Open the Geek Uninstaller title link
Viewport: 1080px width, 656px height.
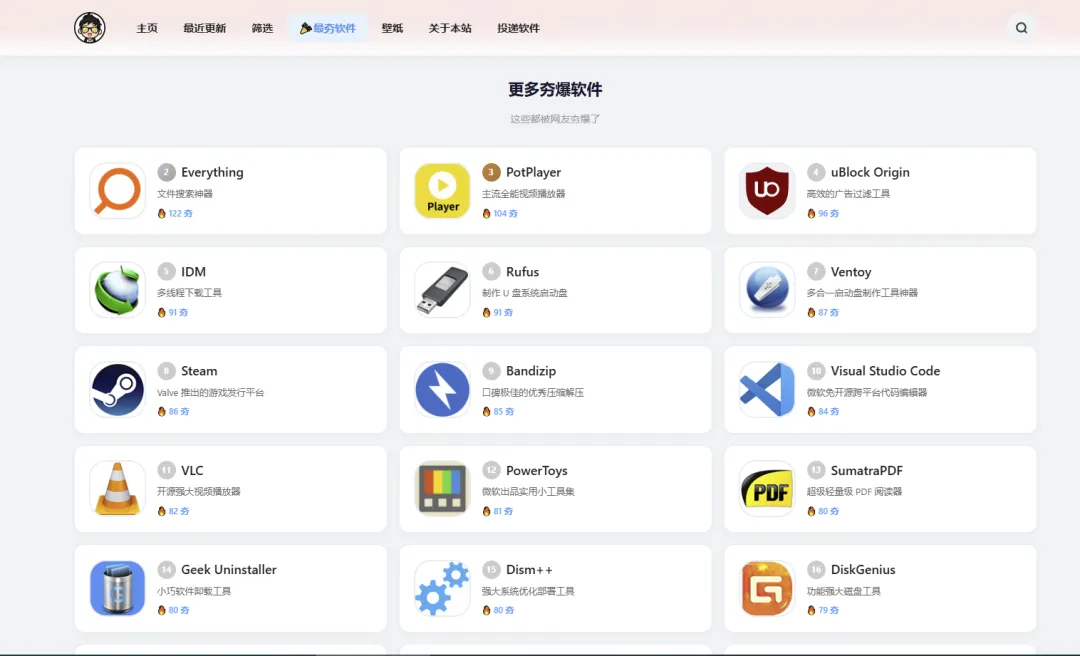(229, 570)
